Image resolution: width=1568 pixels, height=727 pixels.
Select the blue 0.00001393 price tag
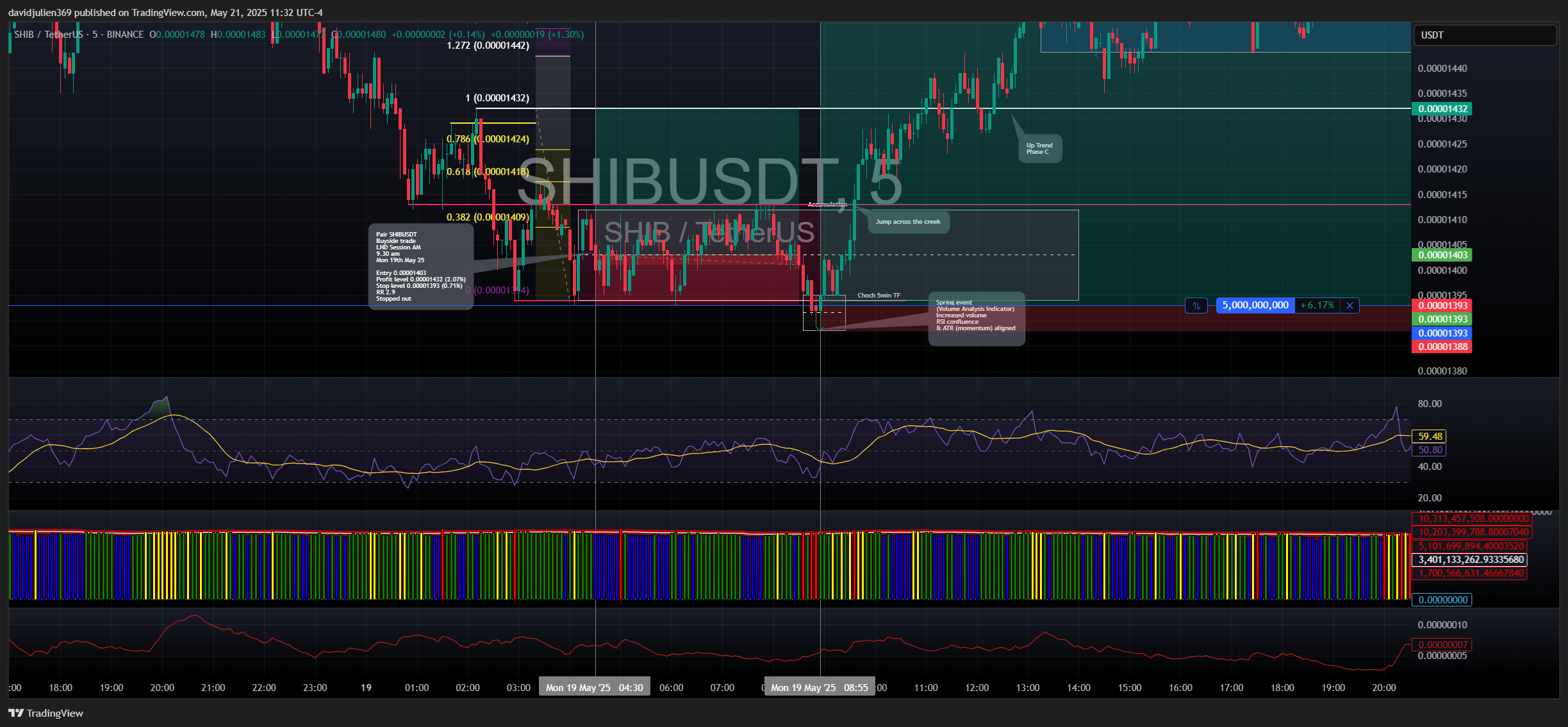(x=1442, y=333)
